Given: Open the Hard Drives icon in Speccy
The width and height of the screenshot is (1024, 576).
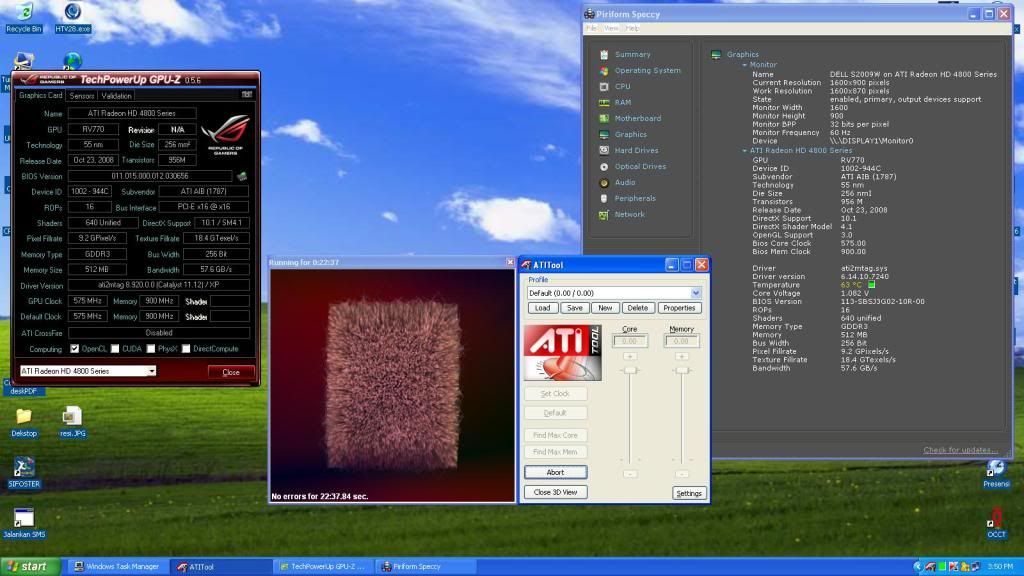Looking at the screenshot, I should tap(604, 151).
